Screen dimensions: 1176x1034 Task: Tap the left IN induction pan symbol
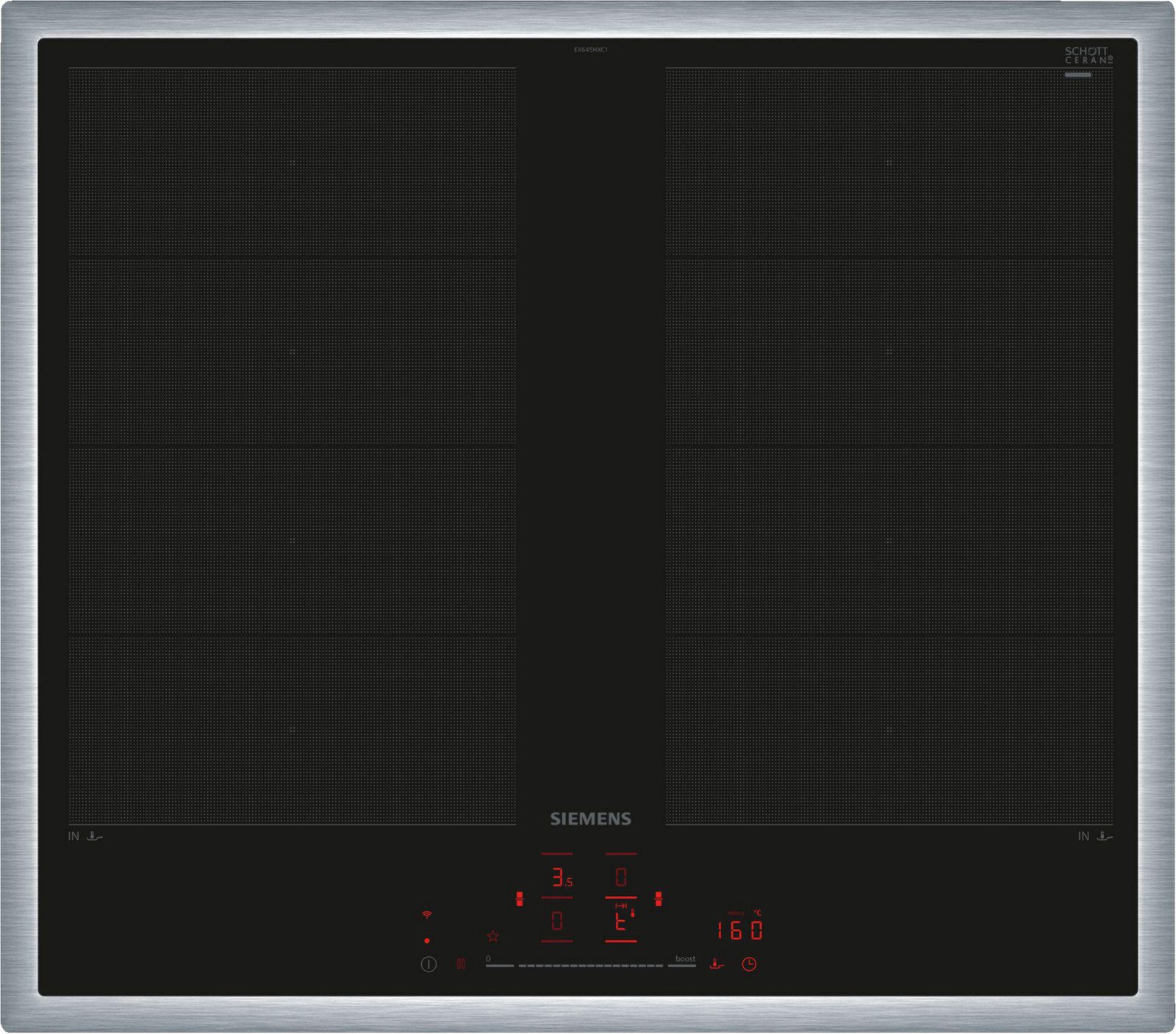(85, 836)
